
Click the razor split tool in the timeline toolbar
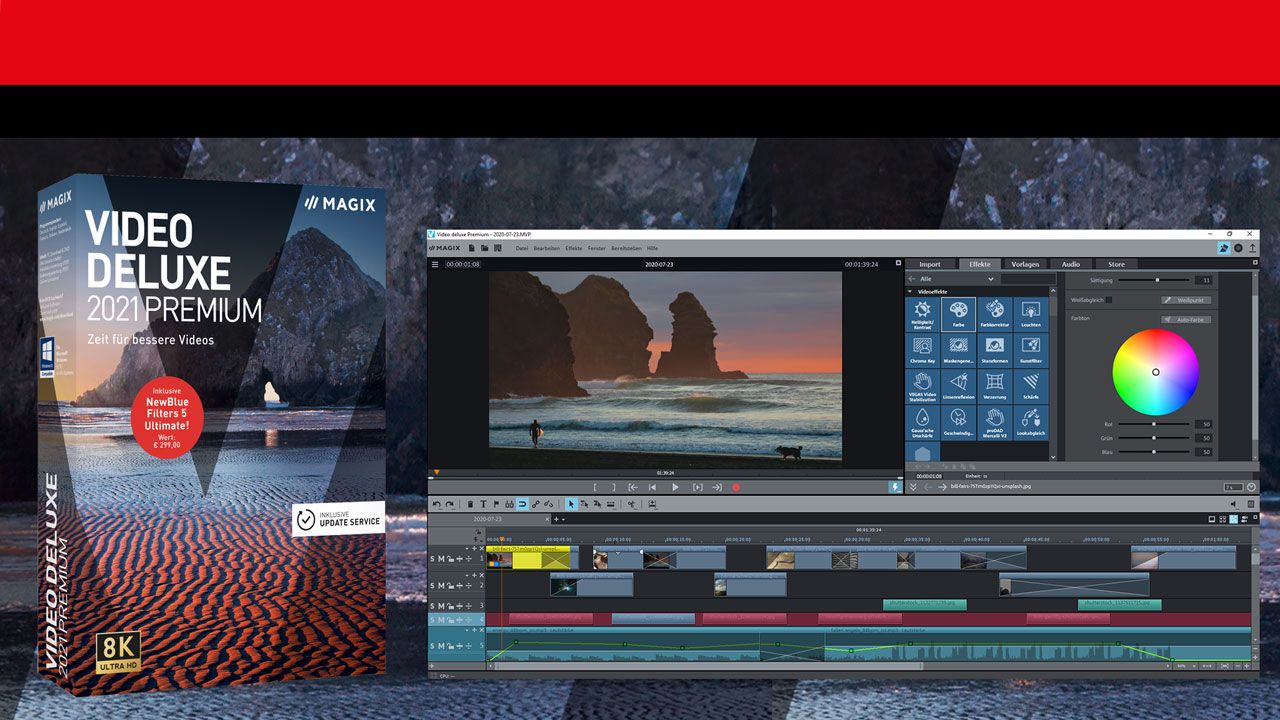[631, 504]
